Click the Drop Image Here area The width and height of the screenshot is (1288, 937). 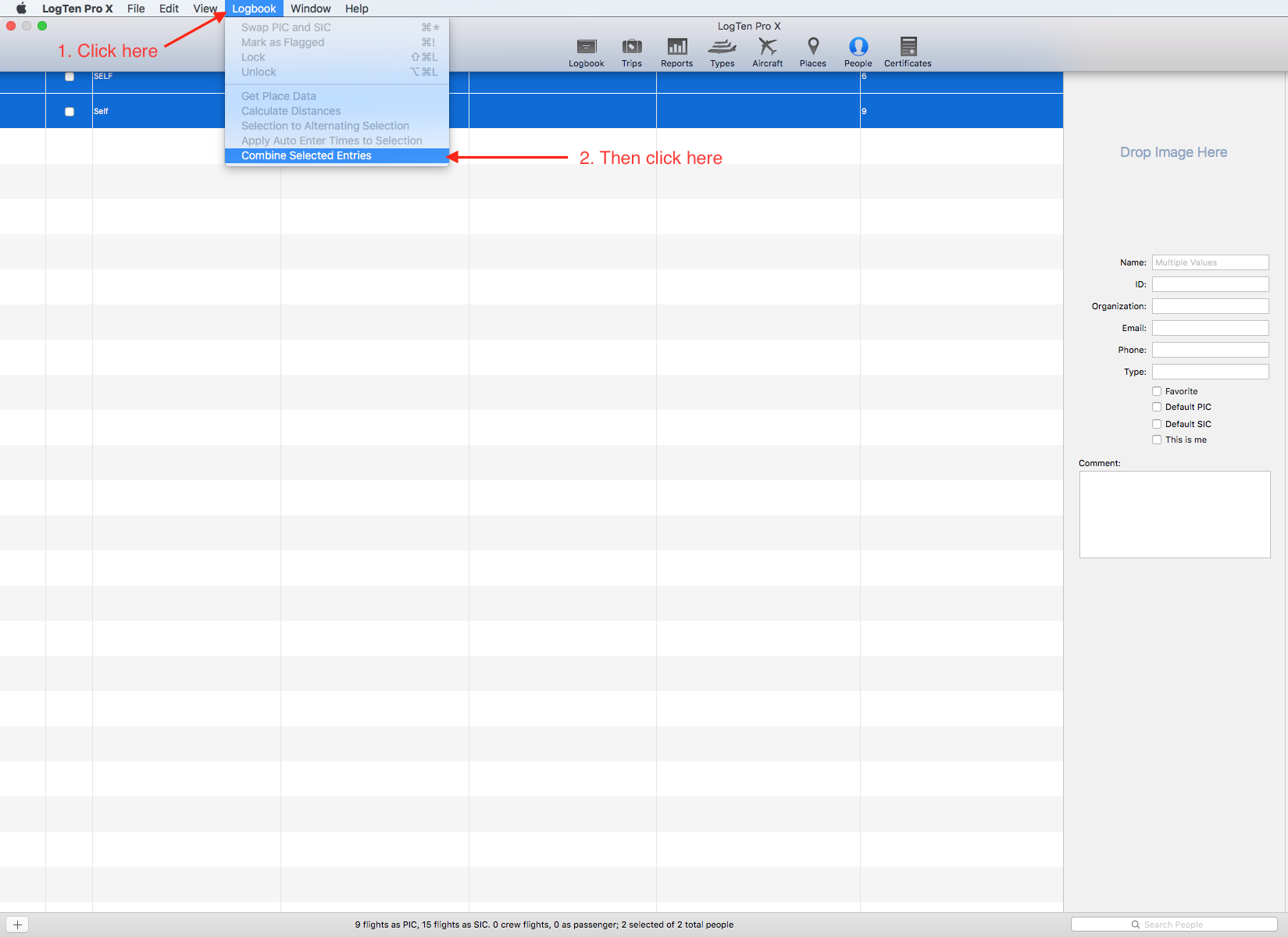pos(1173,152)
